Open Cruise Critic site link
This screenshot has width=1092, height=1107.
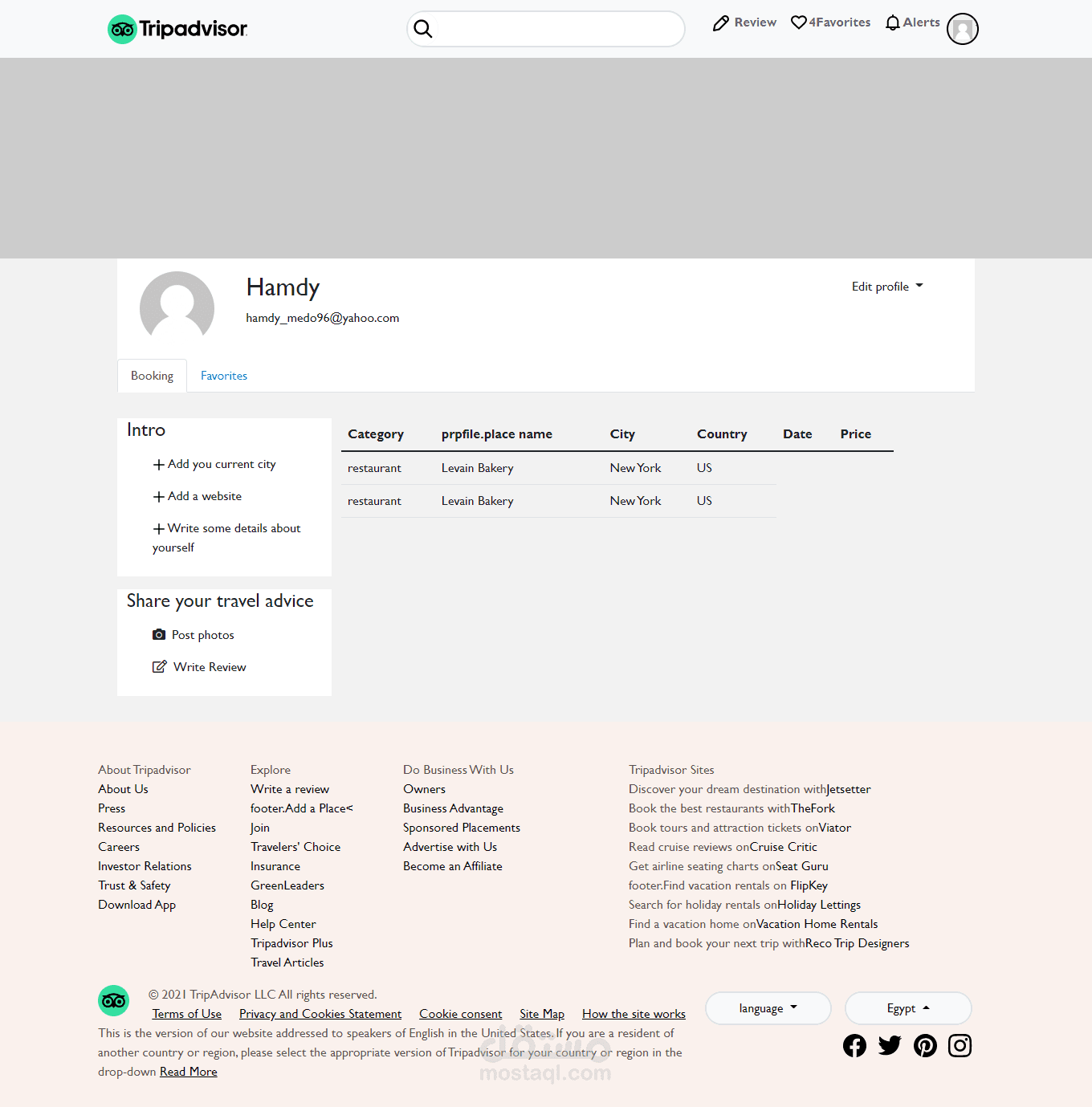coord(783,847)
